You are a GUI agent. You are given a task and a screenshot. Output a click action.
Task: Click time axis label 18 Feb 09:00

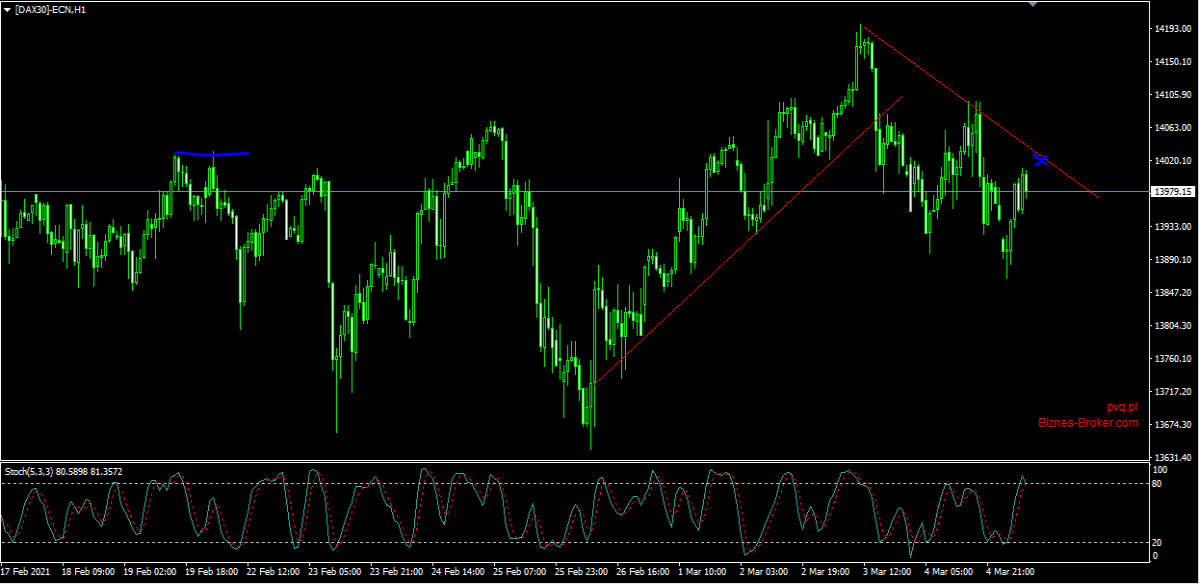(88, 572)
